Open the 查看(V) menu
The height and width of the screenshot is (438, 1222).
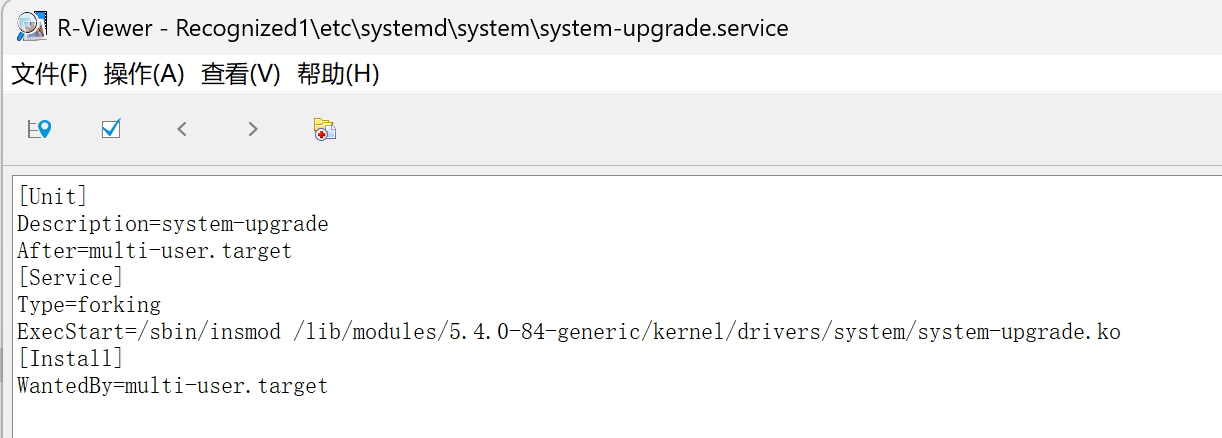coord(240,74)
